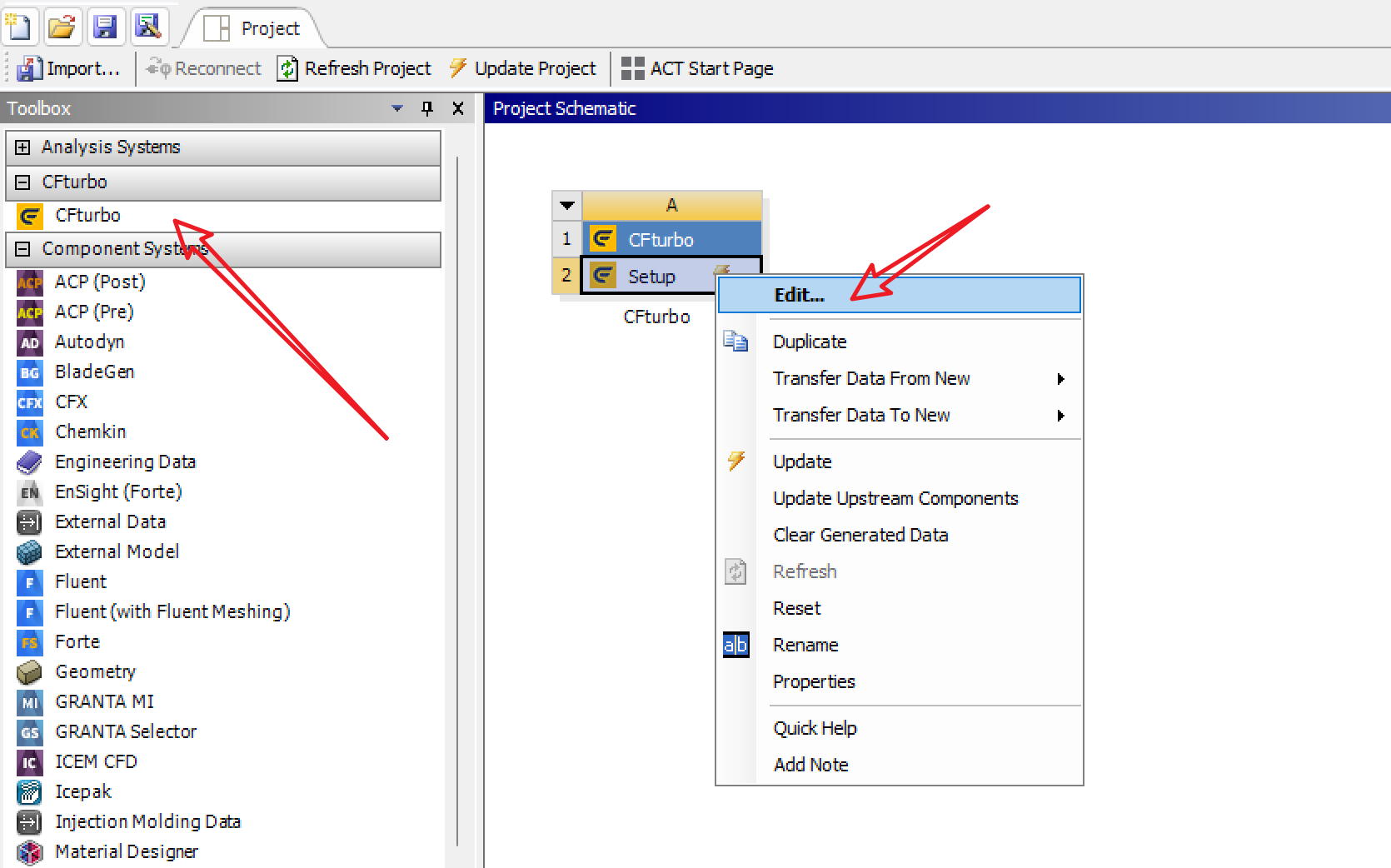Pin the Toolbox panel
Image resolution: width=1391 pixels, height=868 pixels.
(427, 108)
